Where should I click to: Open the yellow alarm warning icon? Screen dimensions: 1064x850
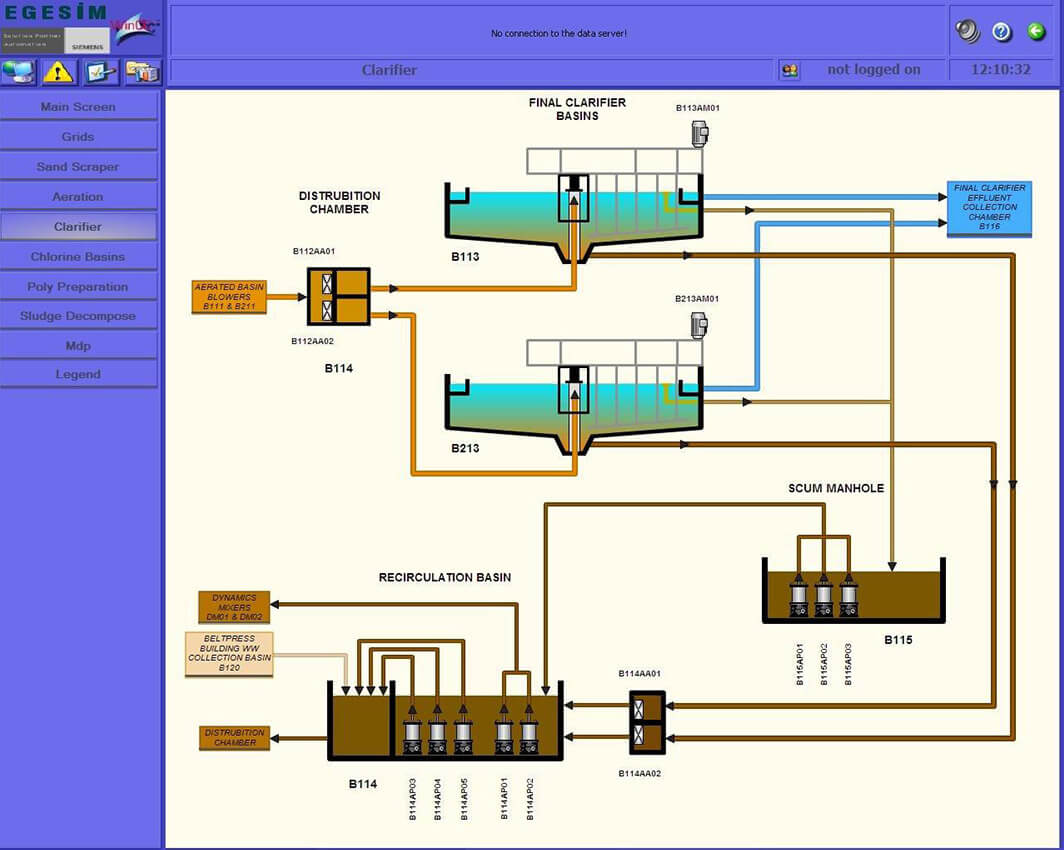[x=59, y=71]
